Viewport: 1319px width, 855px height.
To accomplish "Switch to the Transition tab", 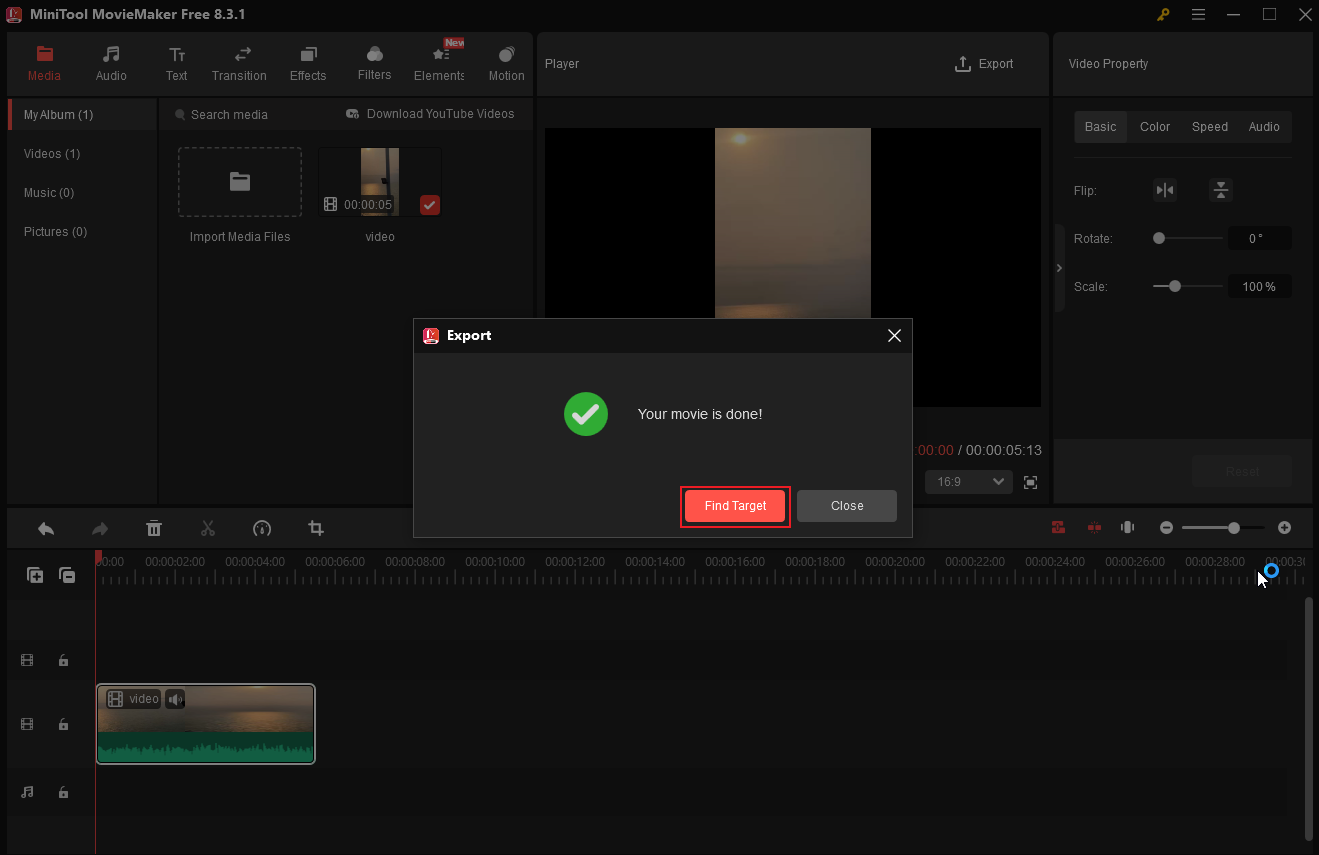I will click(x=239, y=62).
